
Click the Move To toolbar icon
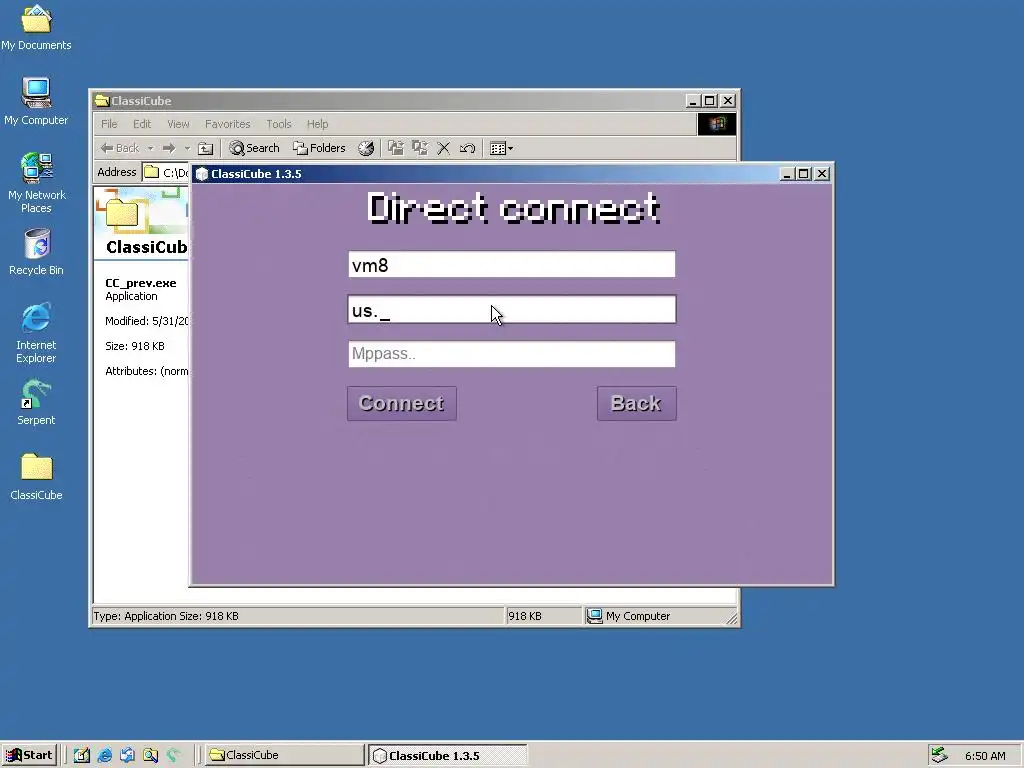pos(396,148)
